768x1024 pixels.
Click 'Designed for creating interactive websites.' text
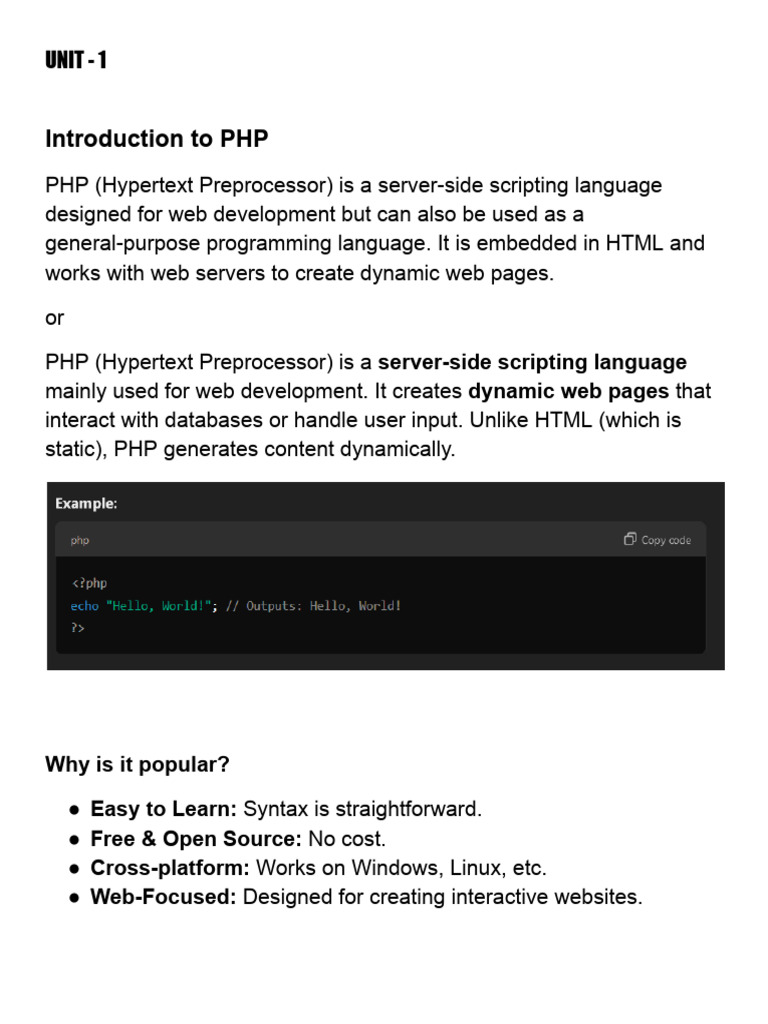[443, 897]
